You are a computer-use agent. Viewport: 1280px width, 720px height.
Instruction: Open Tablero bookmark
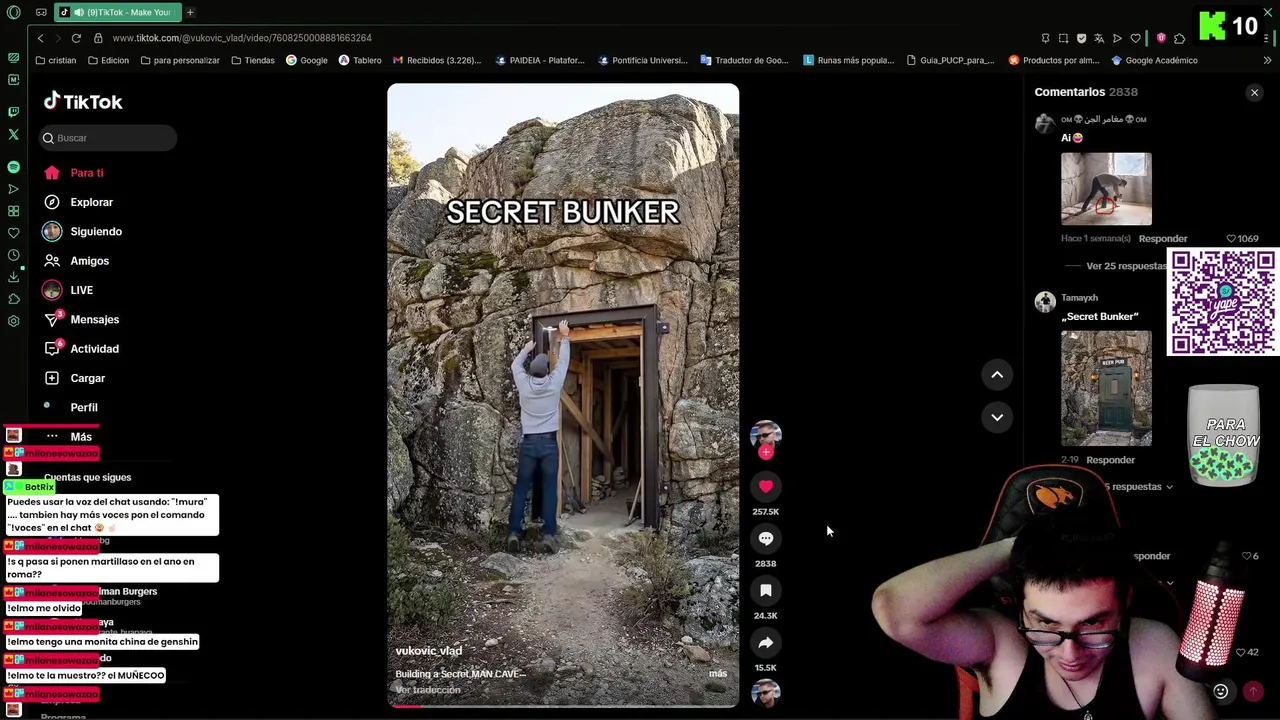point(360,60)
